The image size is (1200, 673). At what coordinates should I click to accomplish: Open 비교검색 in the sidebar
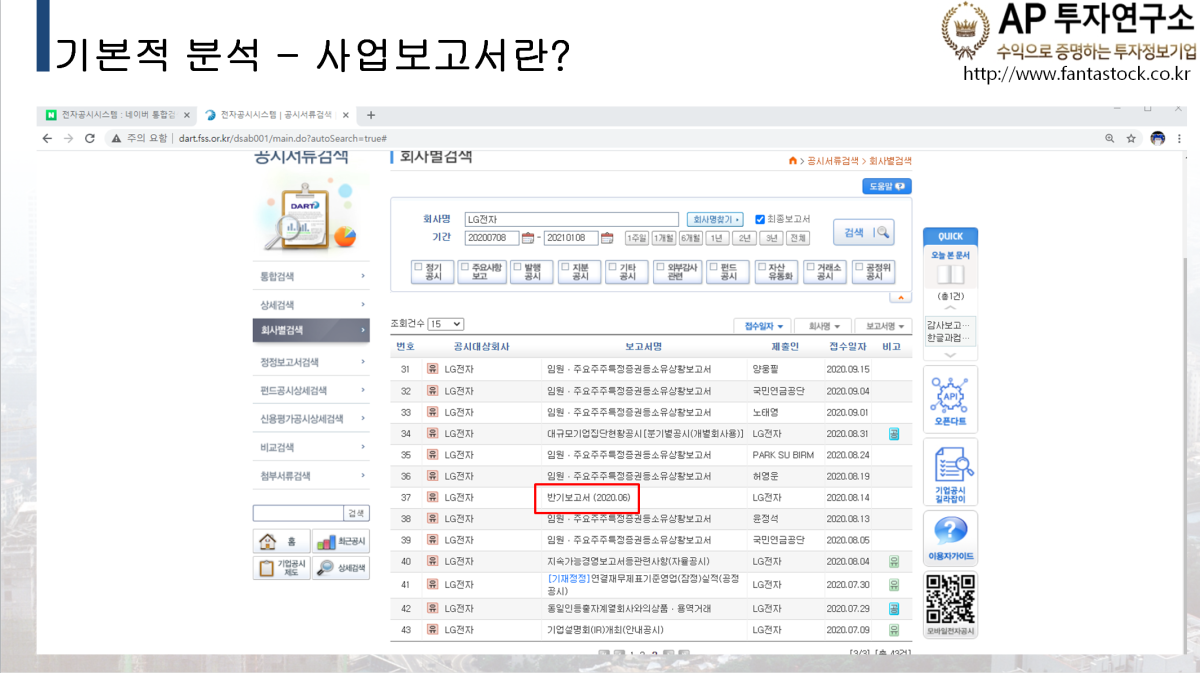tap(312, 447)
